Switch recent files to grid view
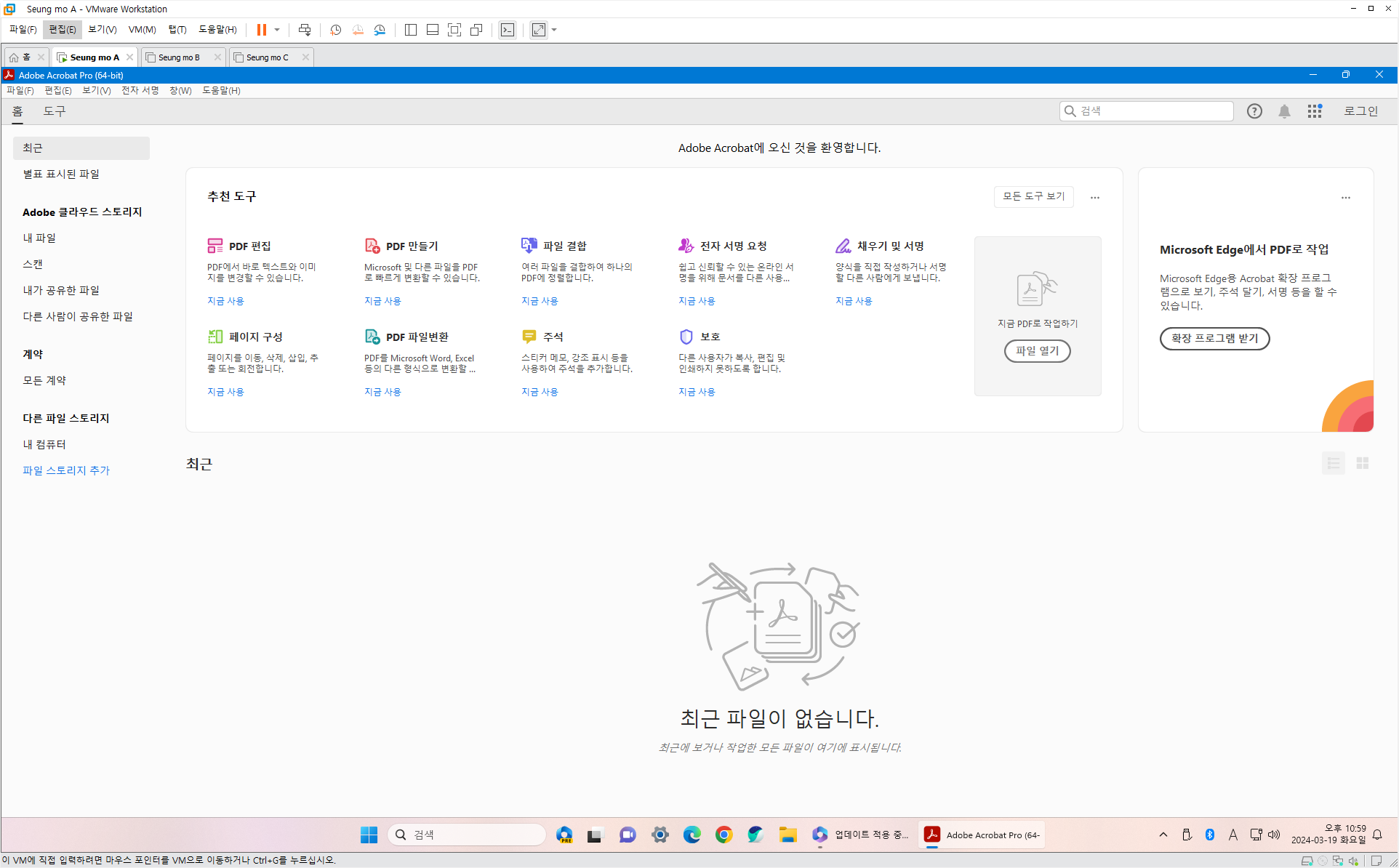Viewport: 1399px width, 868px height. (1363, 463)
